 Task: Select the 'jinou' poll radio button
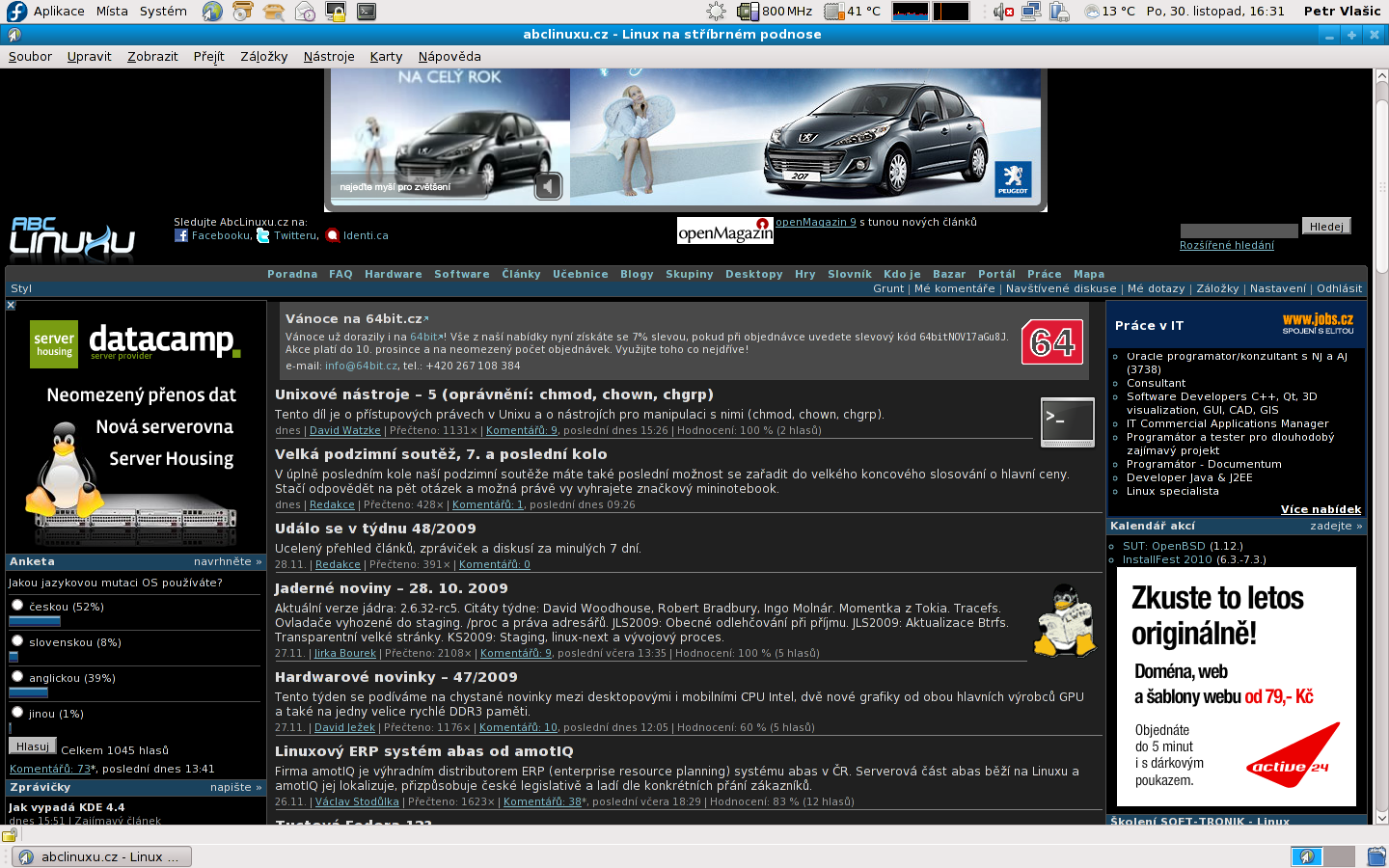pos(17,713)
